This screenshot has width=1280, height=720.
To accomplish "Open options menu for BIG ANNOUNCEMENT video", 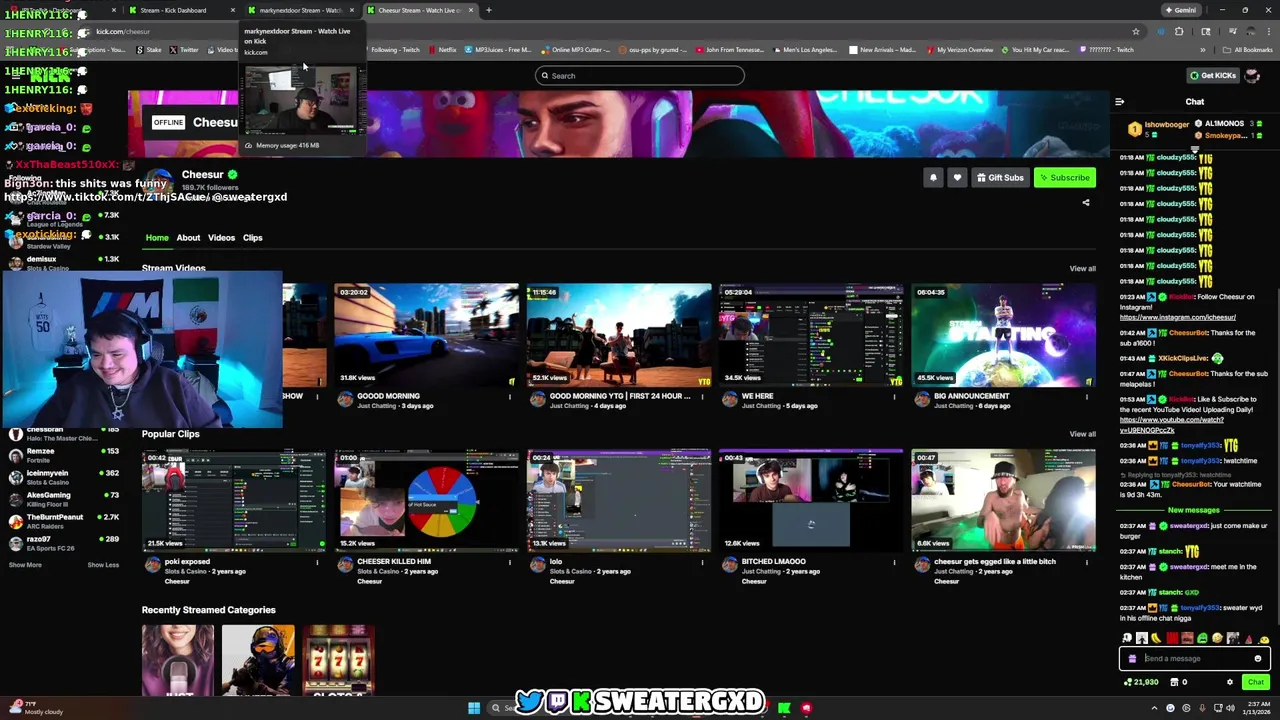I will [1087, 397].
